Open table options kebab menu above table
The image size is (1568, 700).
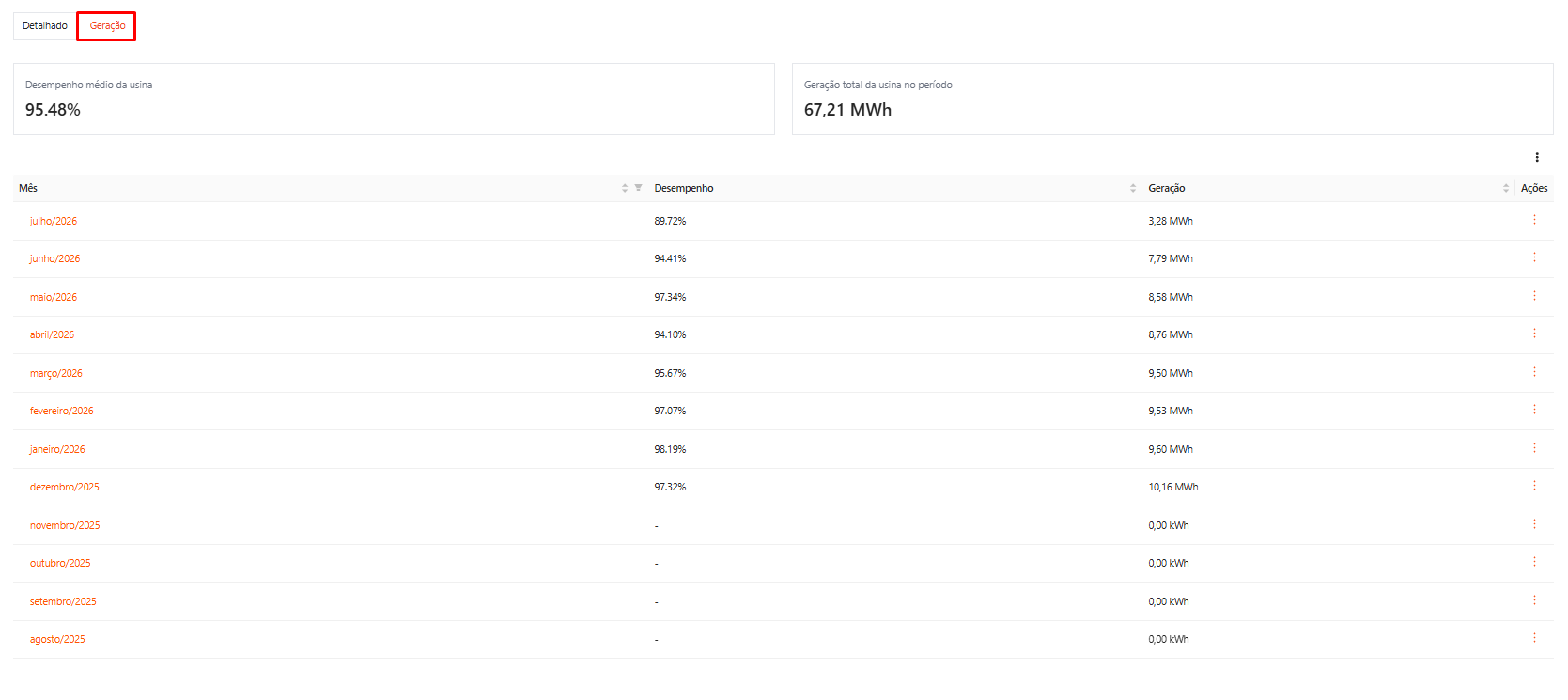tap(1537, 157)
